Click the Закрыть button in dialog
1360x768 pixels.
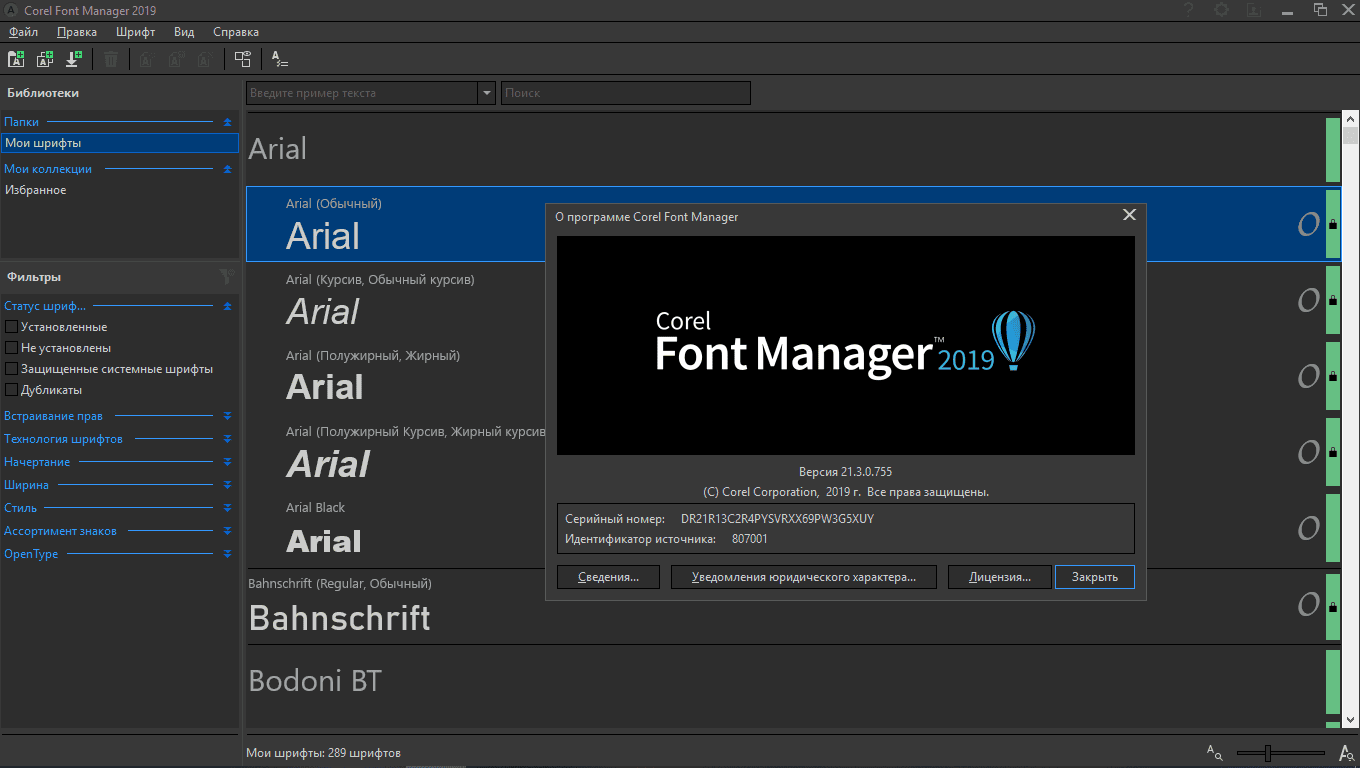(1095, 577)
